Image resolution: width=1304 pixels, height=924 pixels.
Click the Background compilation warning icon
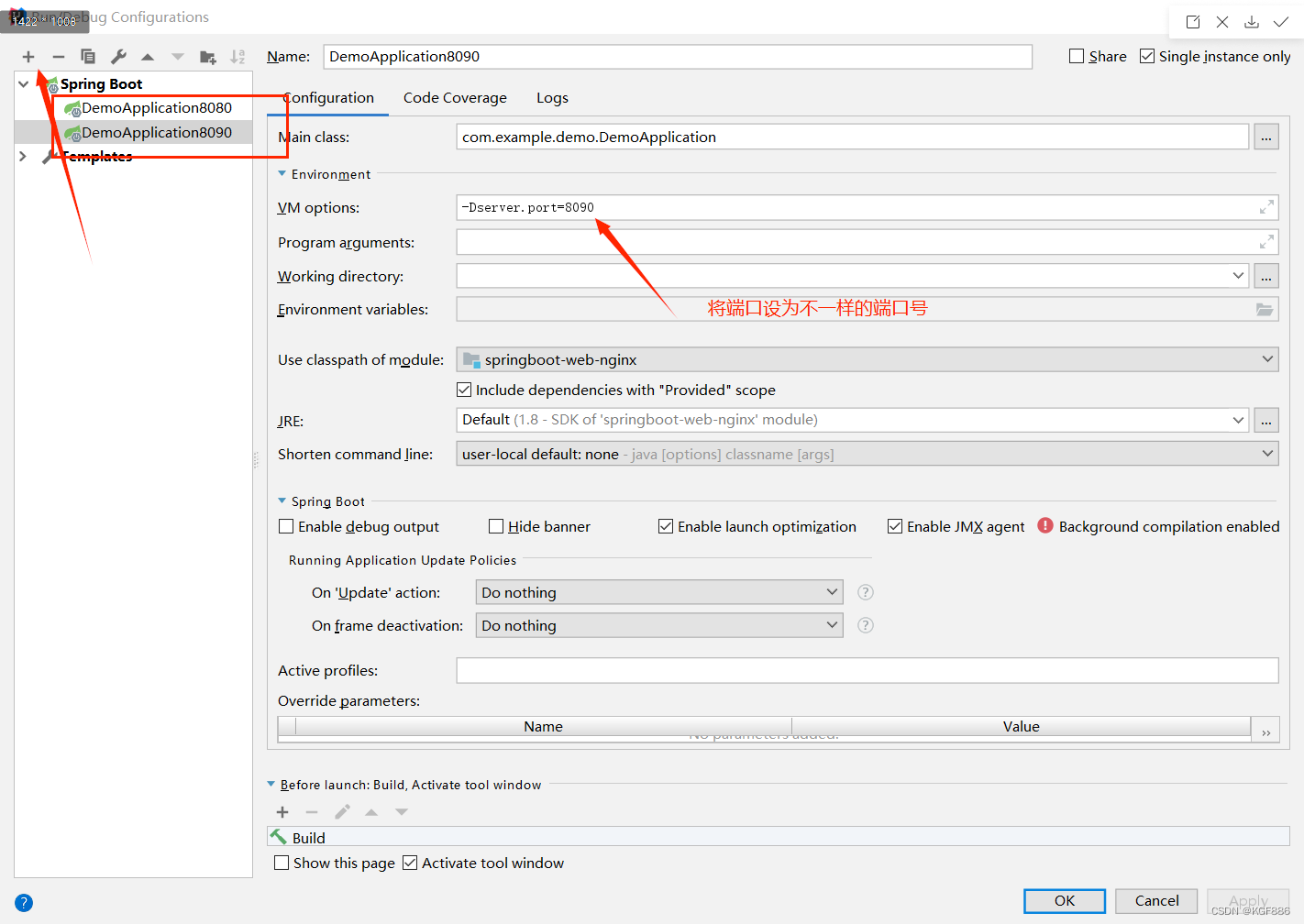1045,525
